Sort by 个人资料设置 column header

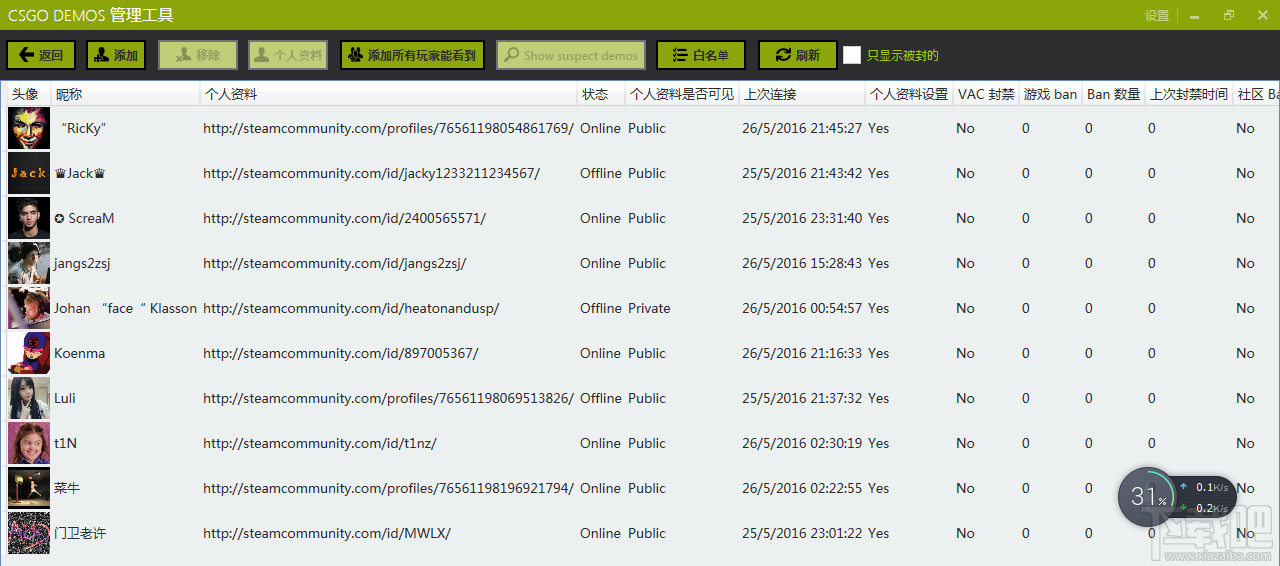pyautogui.click(x=909, y=94)
